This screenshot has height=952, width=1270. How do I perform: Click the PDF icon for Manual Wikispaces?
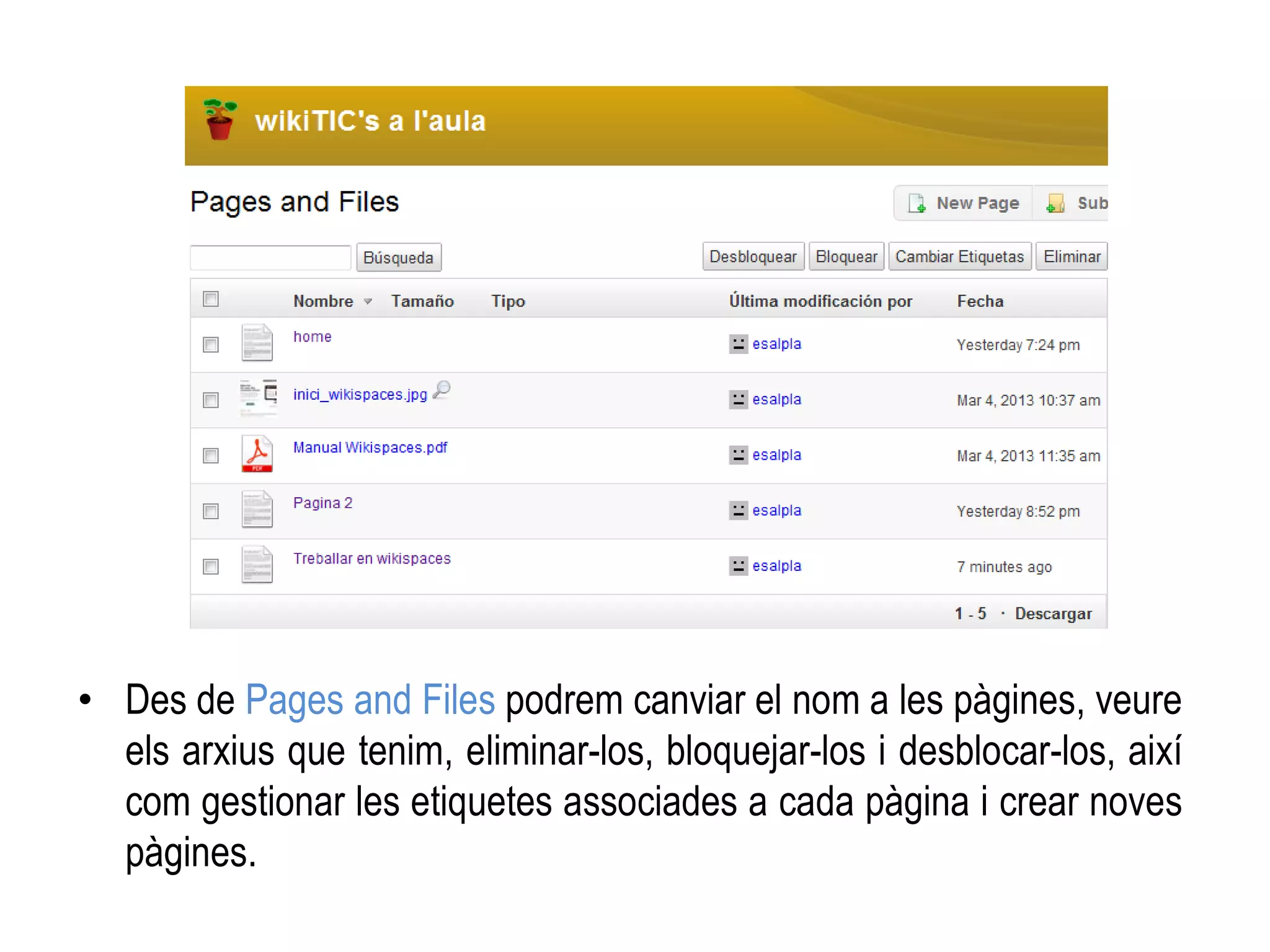click(257, 454)
